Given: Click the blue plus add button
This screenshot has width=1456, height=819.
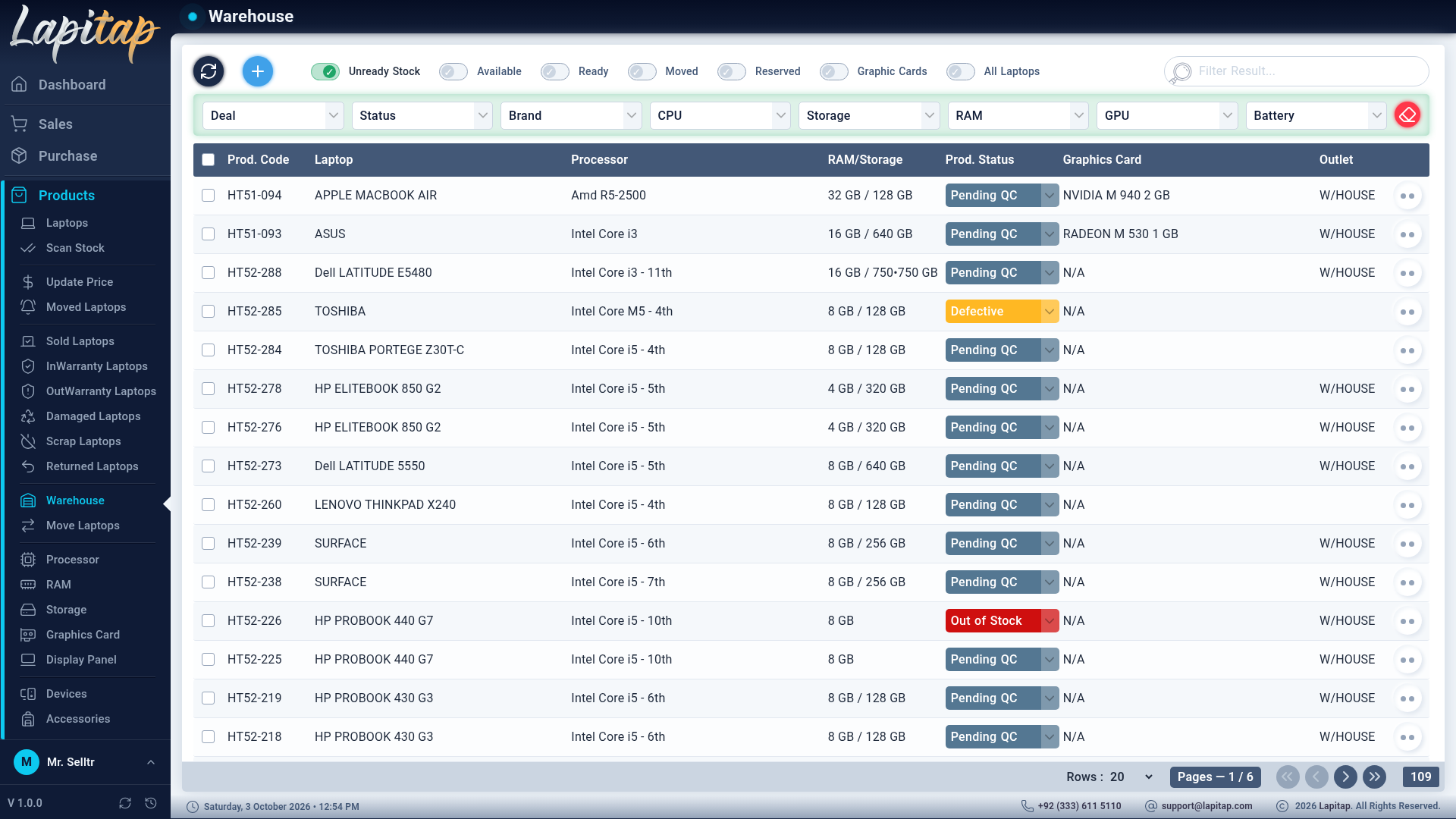Looking at the screenshot, I should point(258,71).
